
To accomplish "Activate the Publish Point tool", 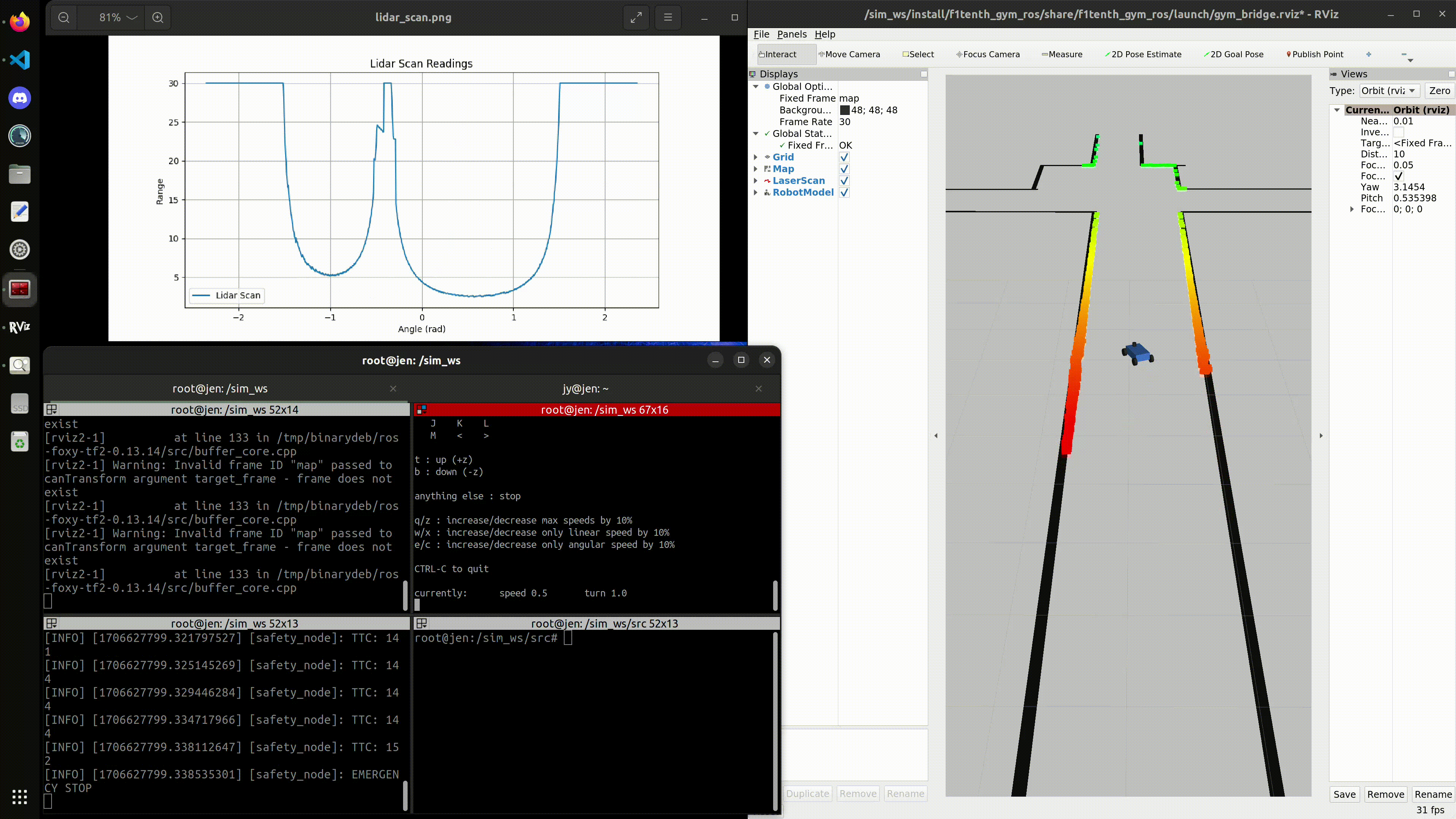I will (x=1315, y=54).
